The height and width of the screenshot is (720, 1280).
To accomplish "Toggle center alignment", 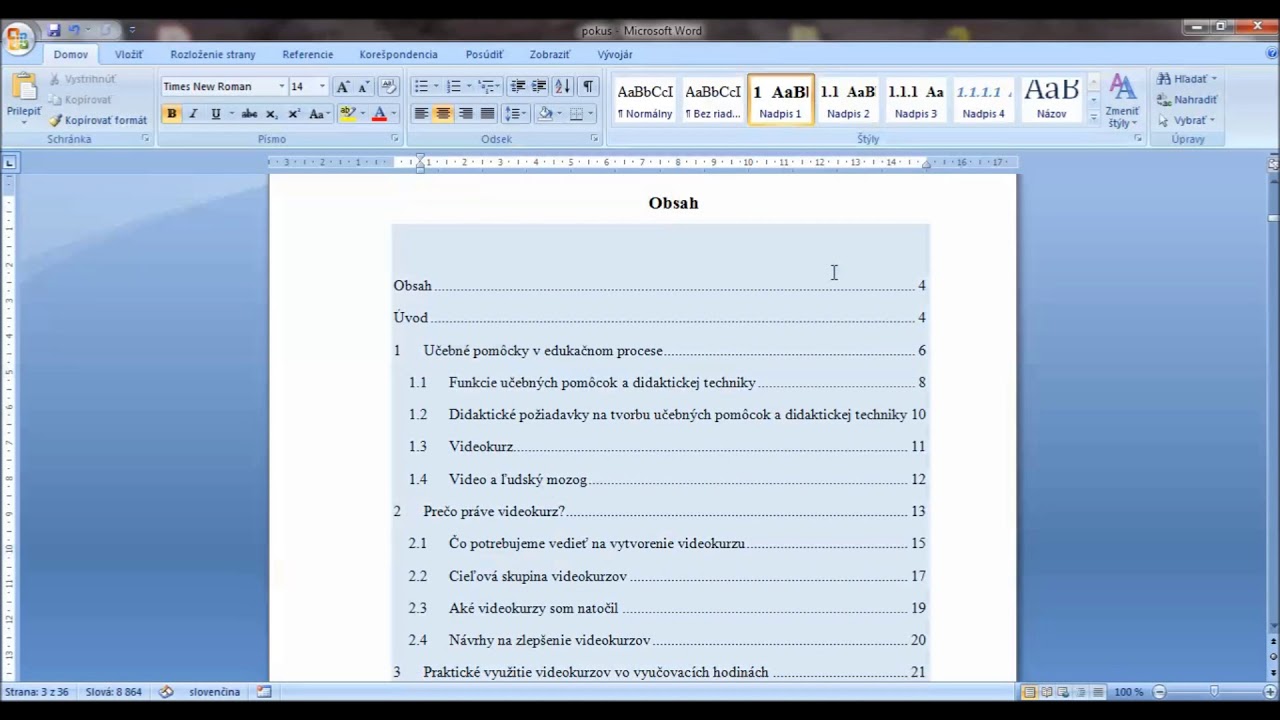I will tap(443, 114).
